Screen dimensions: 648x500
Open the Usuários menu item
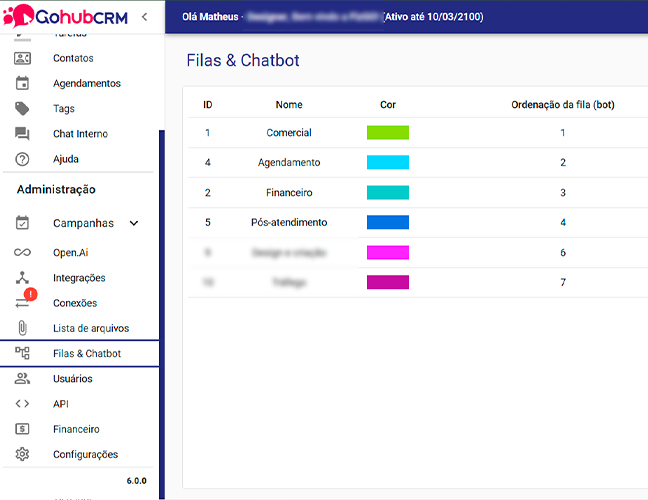pos(72,379)
